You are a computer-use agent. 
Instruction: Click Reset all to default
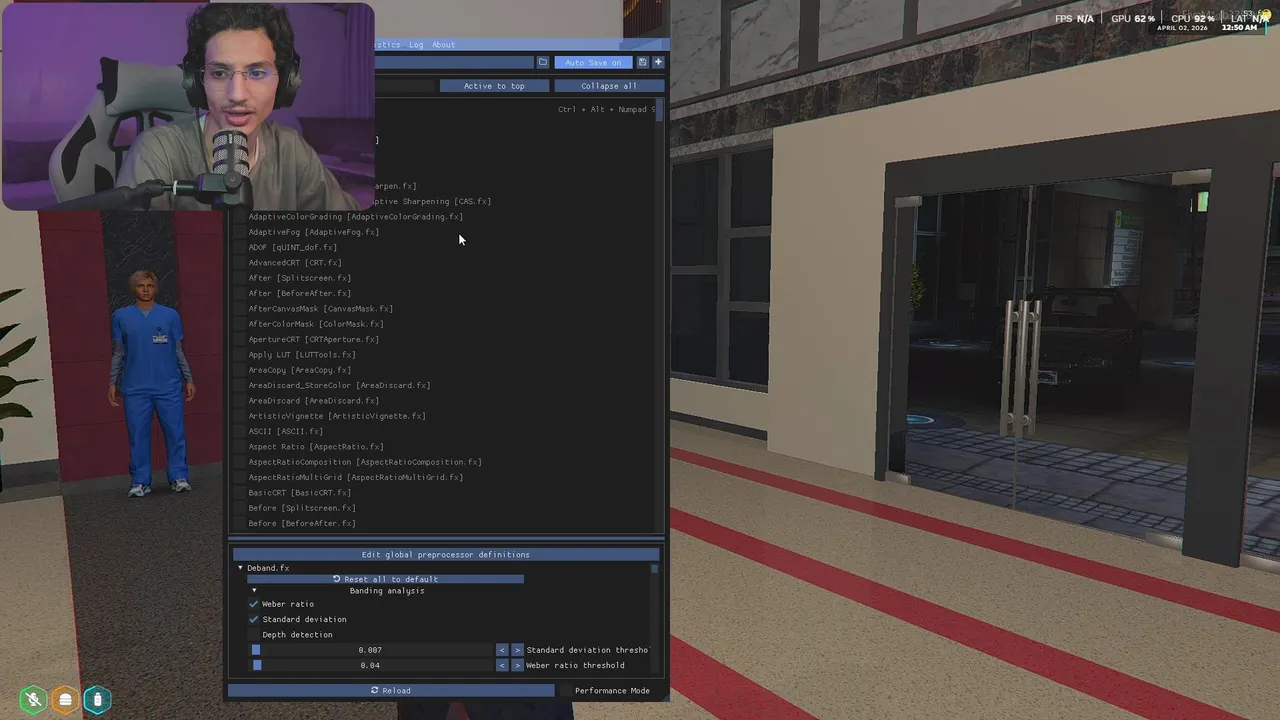[385, 579]
